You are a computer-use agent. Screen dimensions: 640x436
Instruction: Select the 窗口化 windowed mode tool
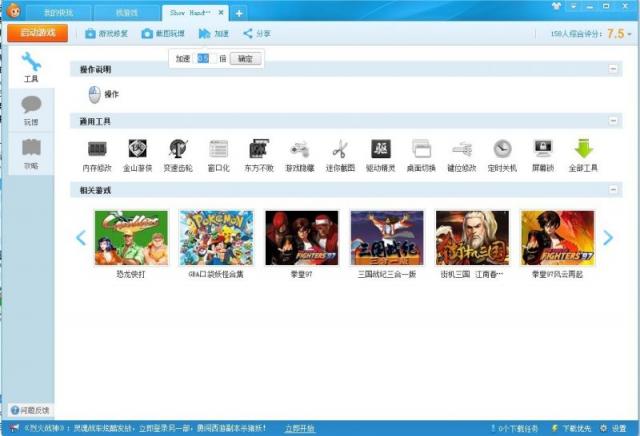click(219, 149)
